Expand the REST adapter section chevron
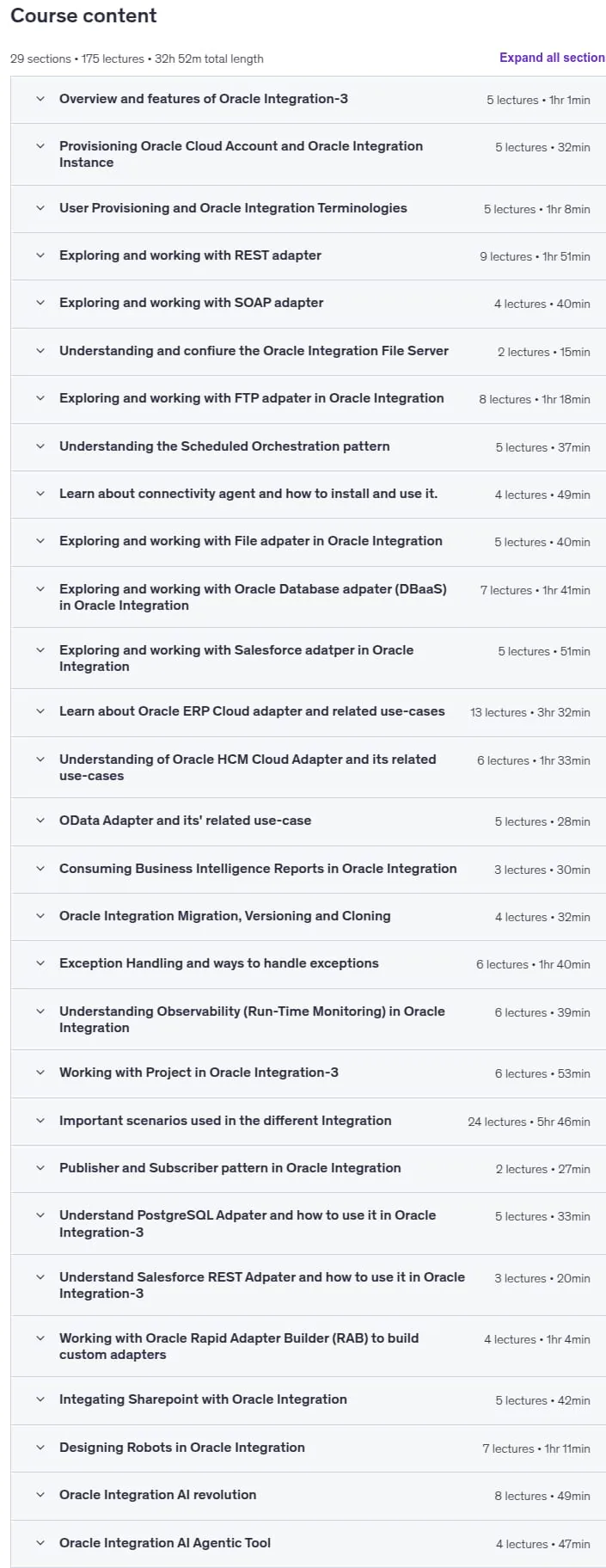 pos(40,255)
